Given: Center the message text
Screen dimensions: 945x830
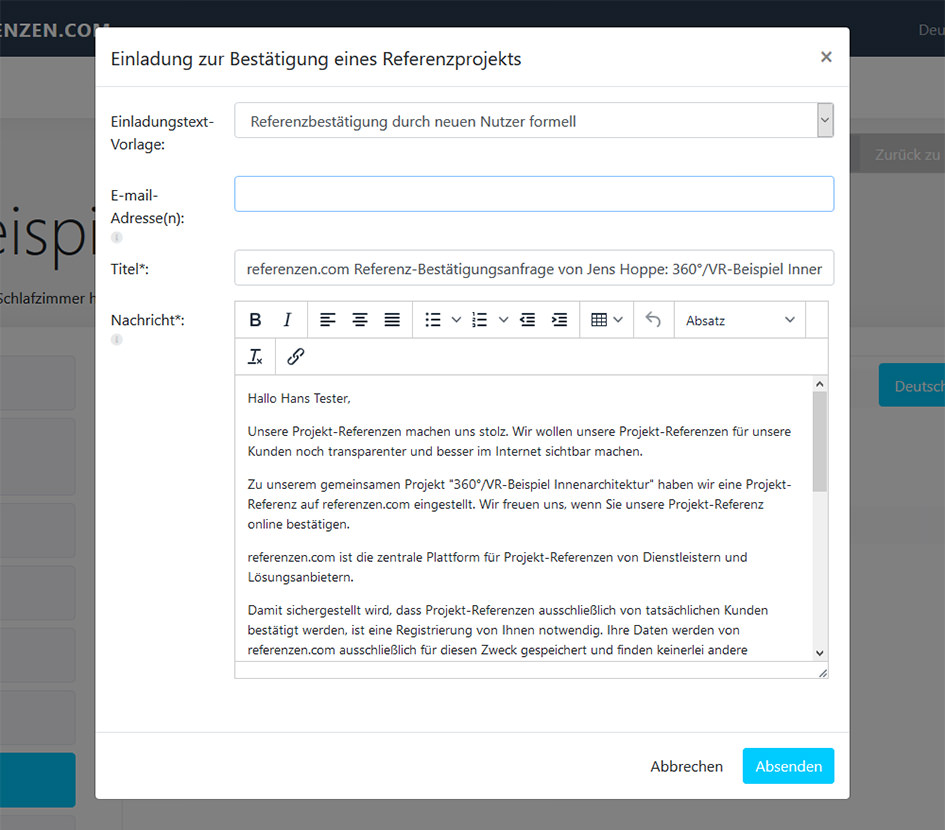Looking at the screenshot, I should coord(359,319).
